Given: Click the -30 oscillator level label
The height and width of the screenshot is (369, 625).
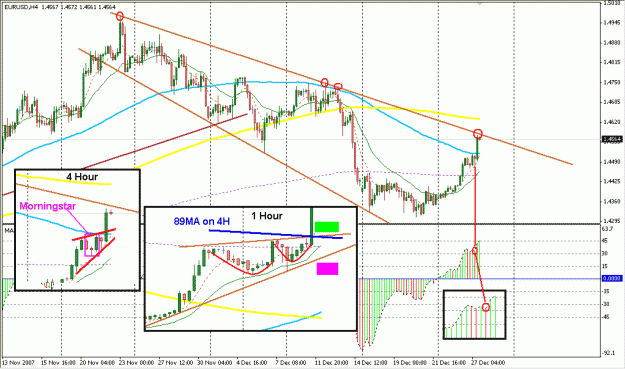Looking at the screenshot, I should (x=605, y=304).
